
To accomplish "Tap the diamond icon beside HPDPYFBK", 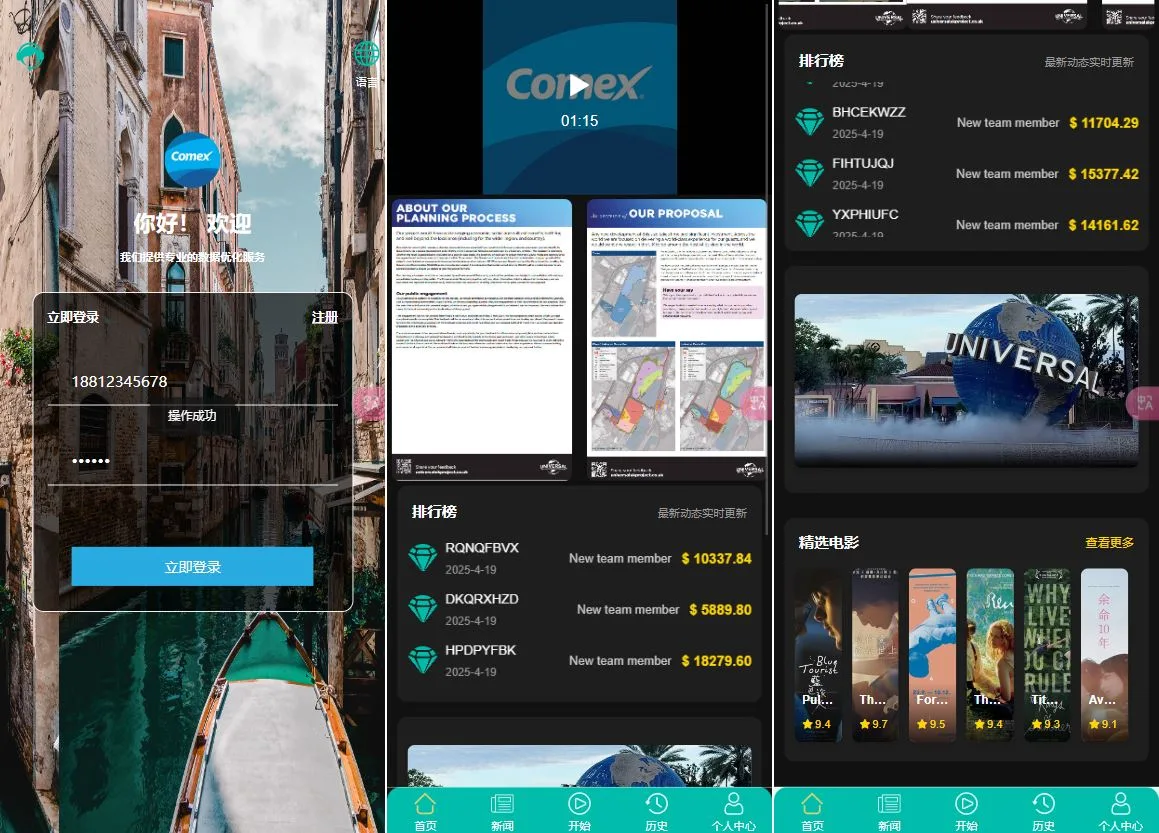I will 423,660.
